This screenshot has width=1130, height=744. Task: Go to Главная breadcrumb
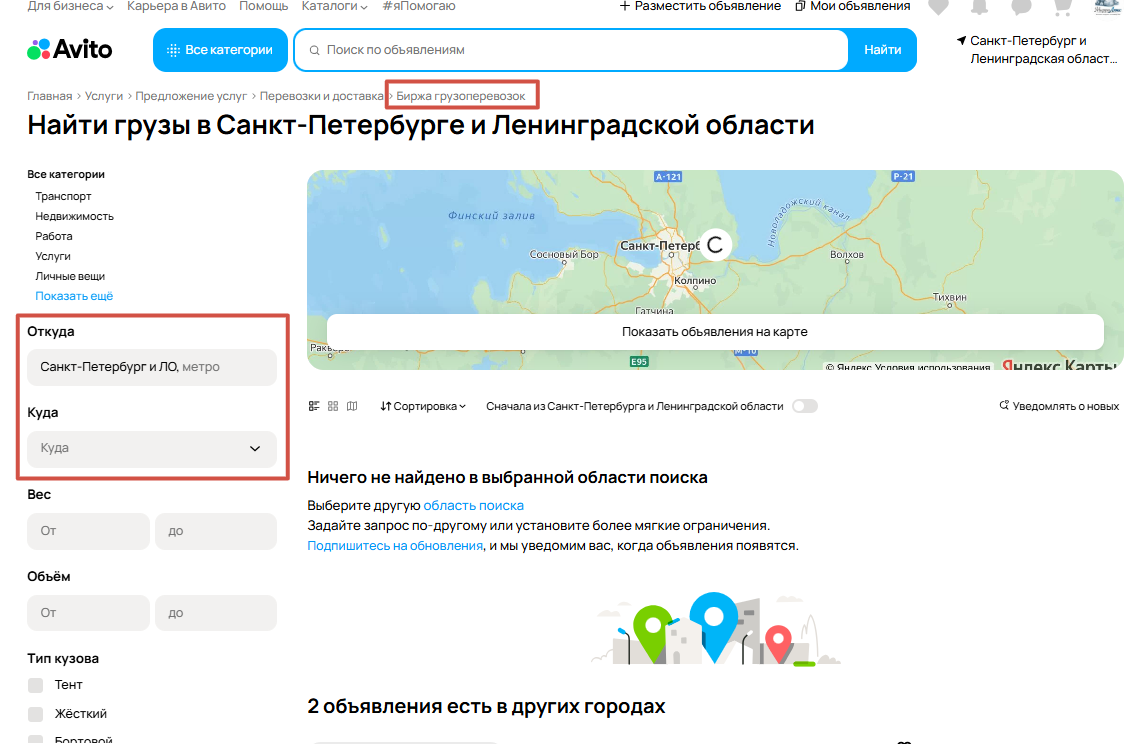[x=50, y=96]
